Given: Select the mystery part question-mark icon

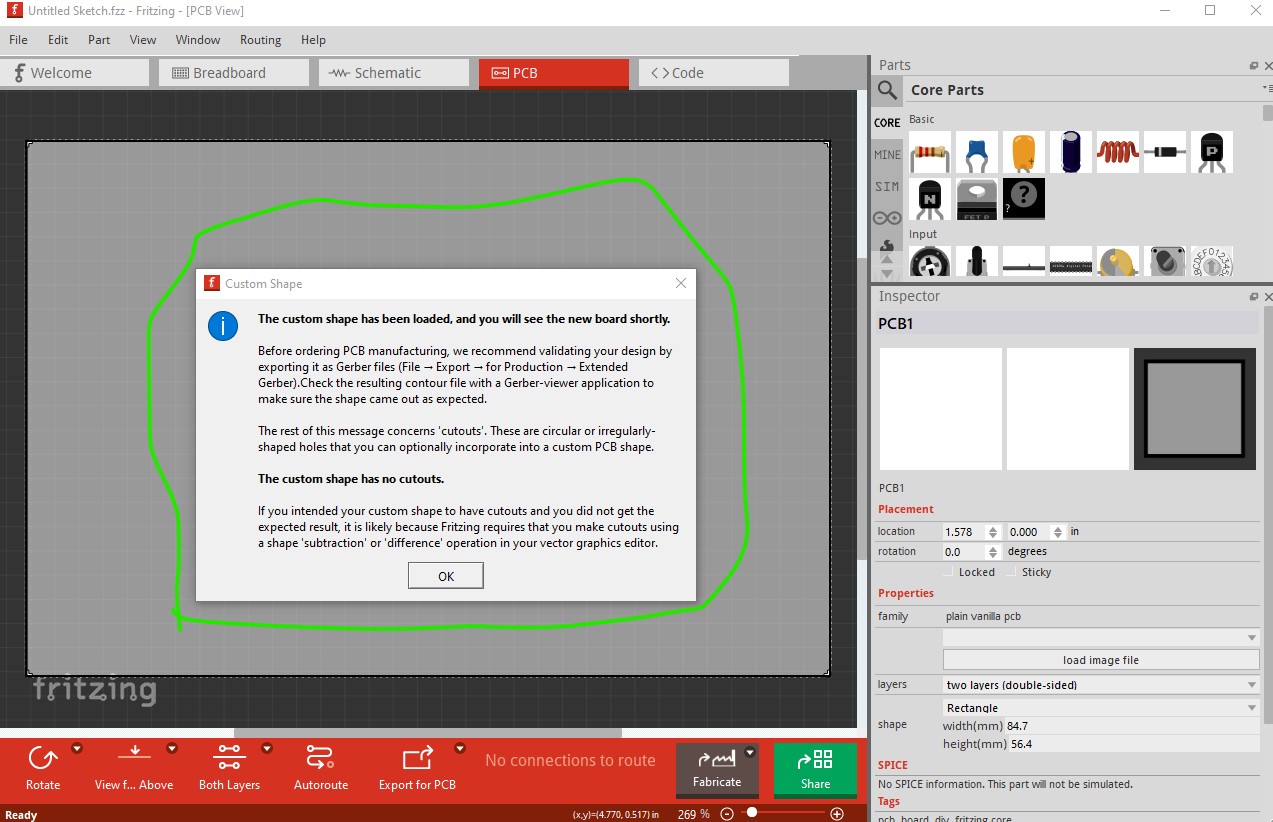Looking at the screenshot, I should click(1023, 199).
